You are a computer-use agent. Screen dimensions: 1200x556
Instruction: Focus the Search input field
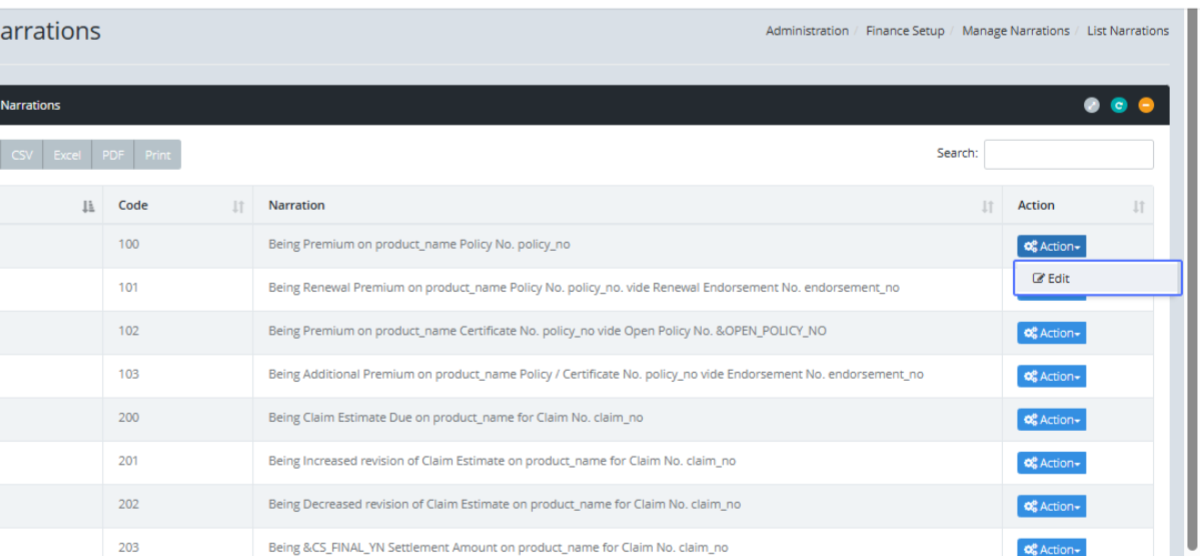[x=1068, y=154]
